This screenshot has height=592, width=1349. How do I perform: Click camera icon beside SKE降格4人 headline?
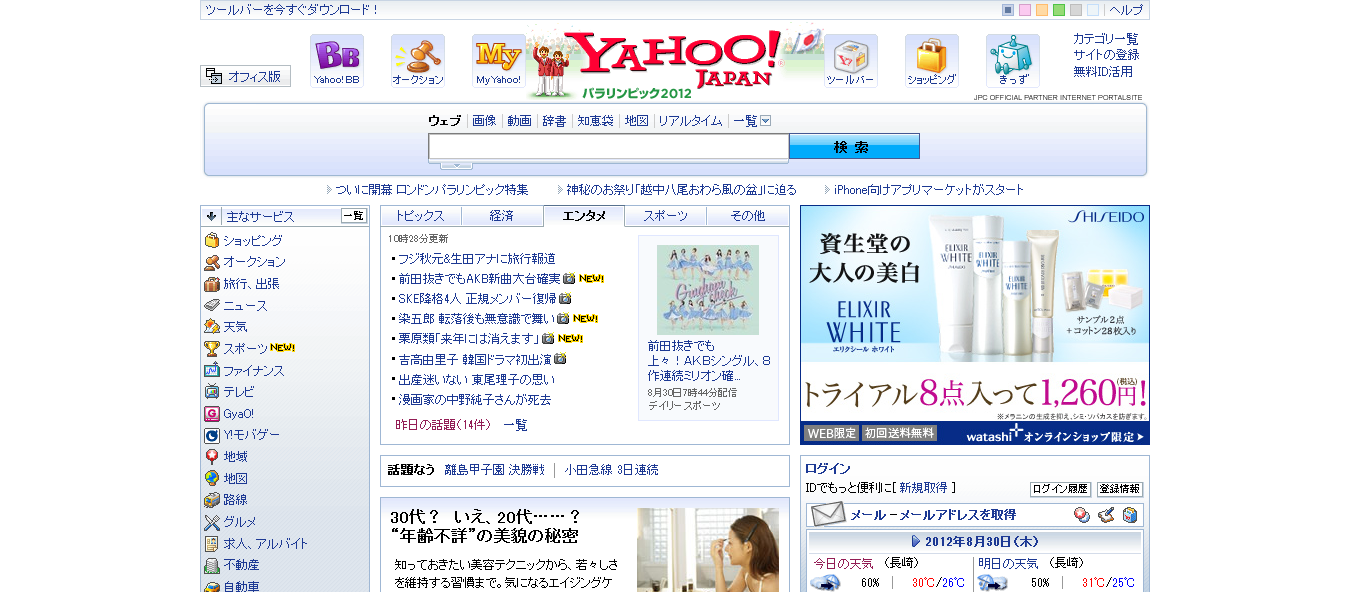(565, 298)
